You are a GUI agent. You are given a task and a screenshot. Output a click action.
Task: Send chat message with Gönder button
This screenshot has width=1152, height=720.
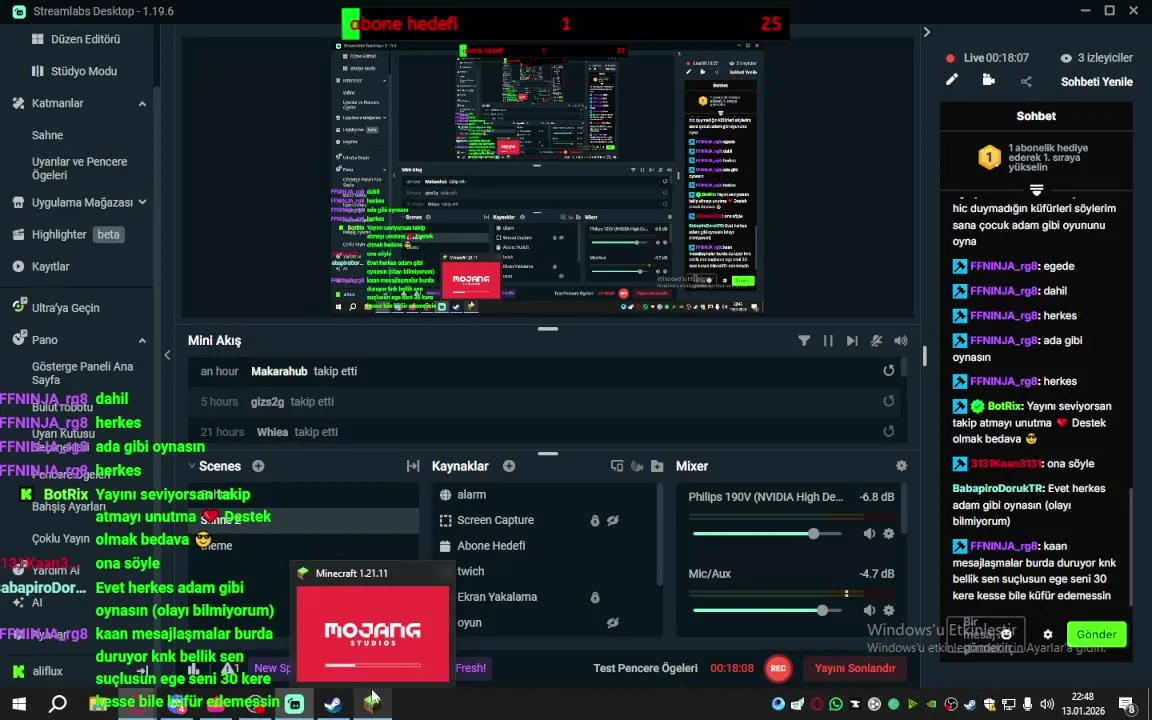(x=1096, y=634)
